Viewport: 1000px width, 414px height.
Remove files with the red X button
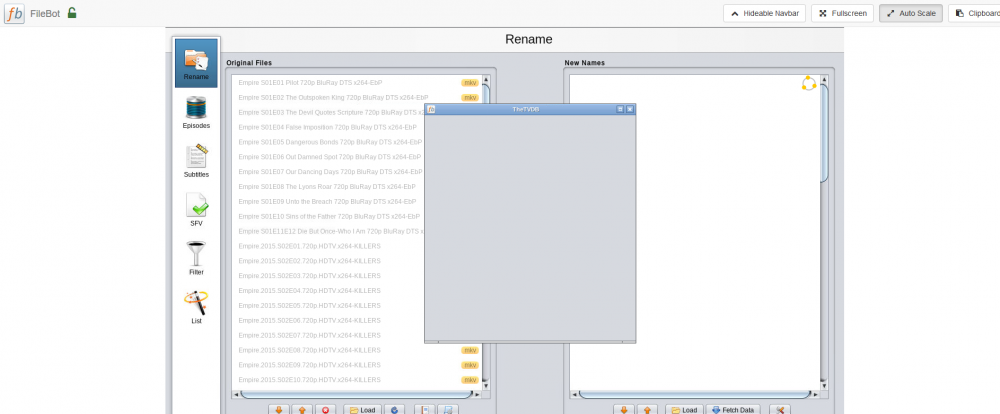pos(325,410)
